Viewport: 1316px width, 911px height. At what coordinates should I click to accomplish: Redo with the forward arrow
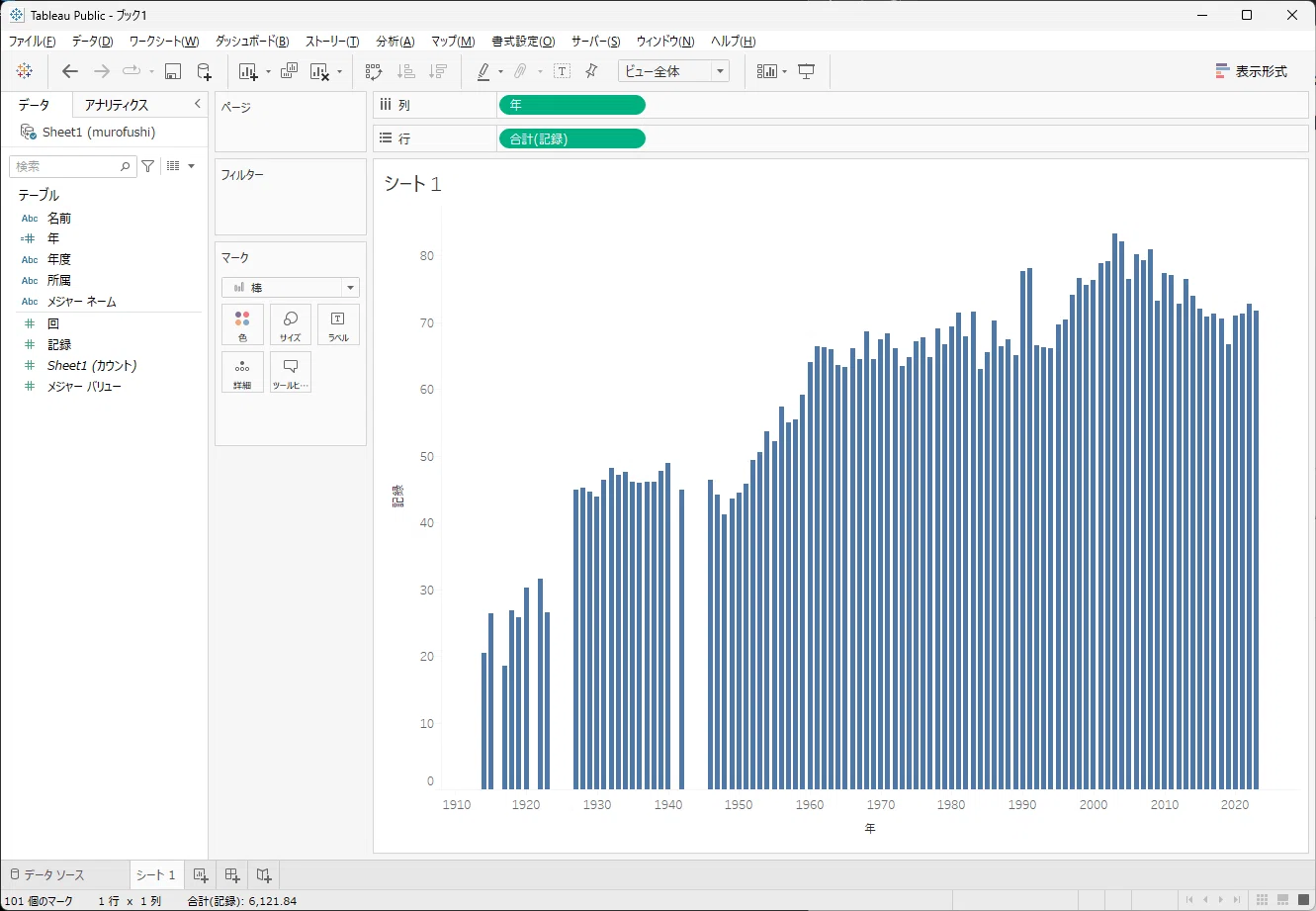click(x=101, y=71)
